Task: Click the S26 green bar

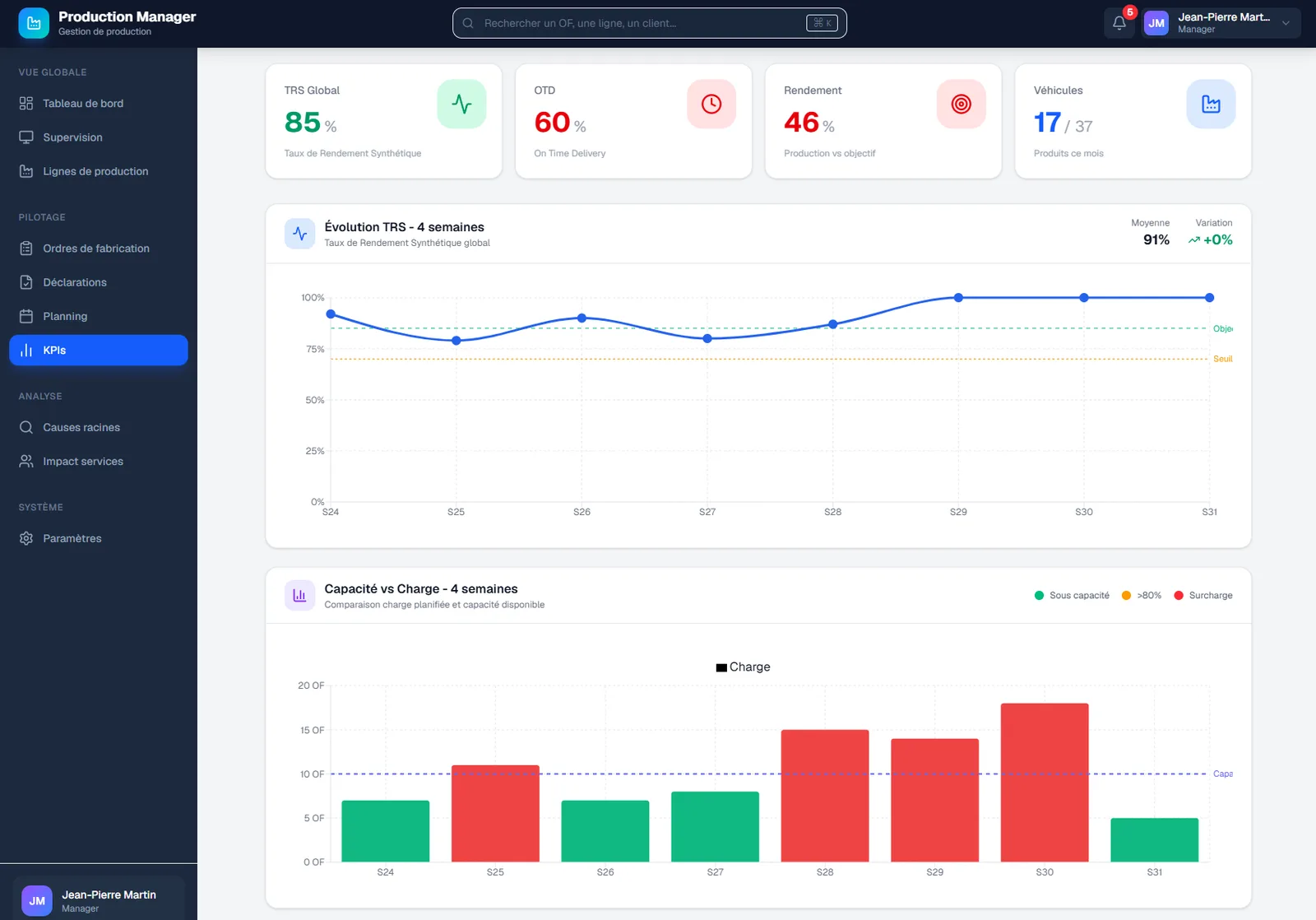Action: point(605,831)
